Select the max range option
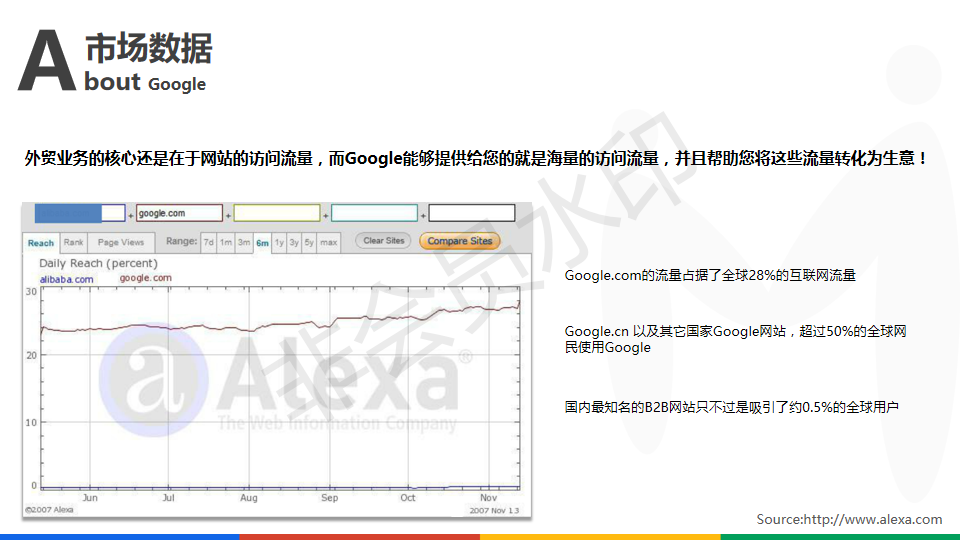Viewport: 960px width, 540px height. pyautogui.click(x=328, y=242)
